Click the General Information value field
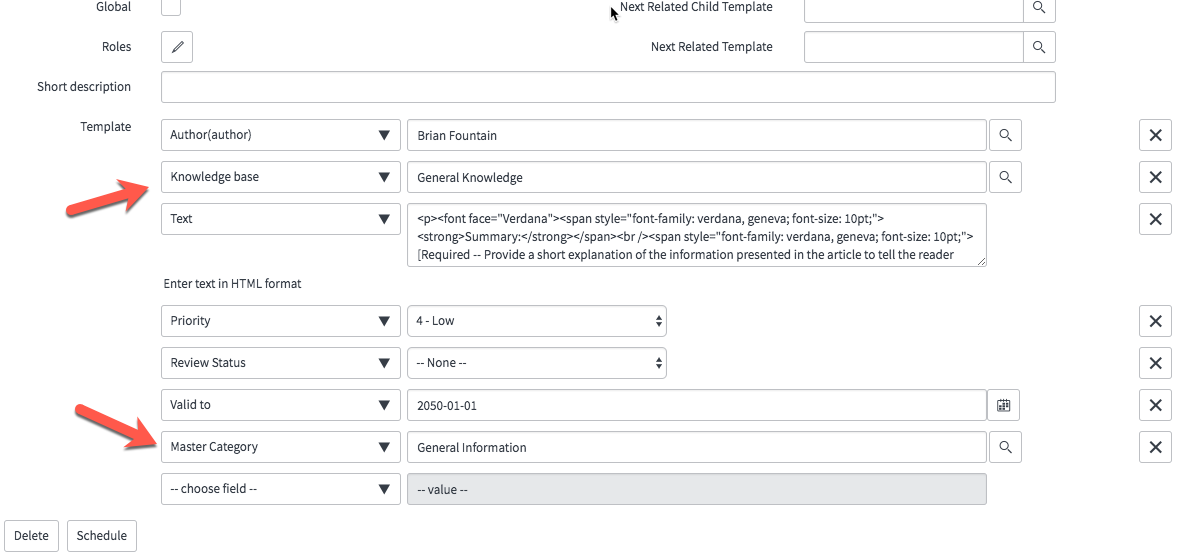Viewport: 1202px width, 553px height. [697, 447]
